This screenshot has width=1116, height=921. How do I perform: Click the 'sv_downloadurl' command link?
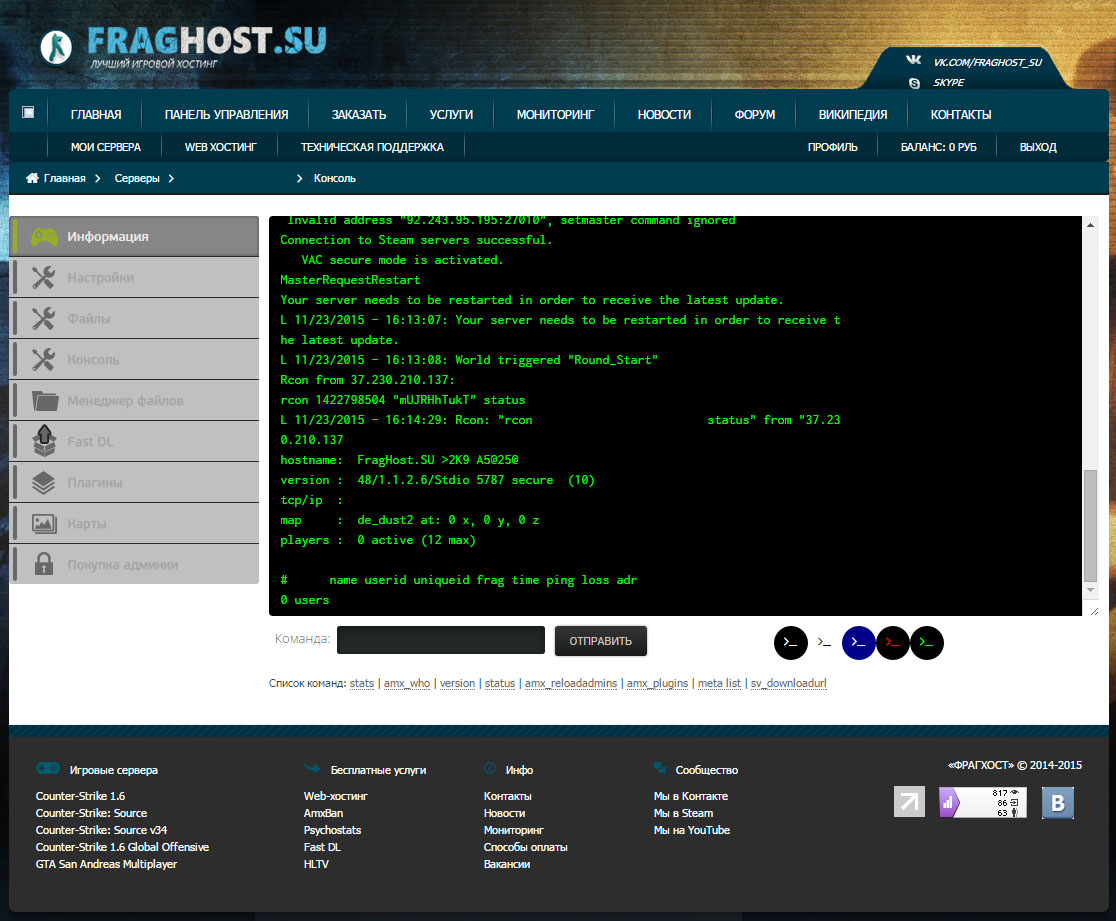pos(789,683)
